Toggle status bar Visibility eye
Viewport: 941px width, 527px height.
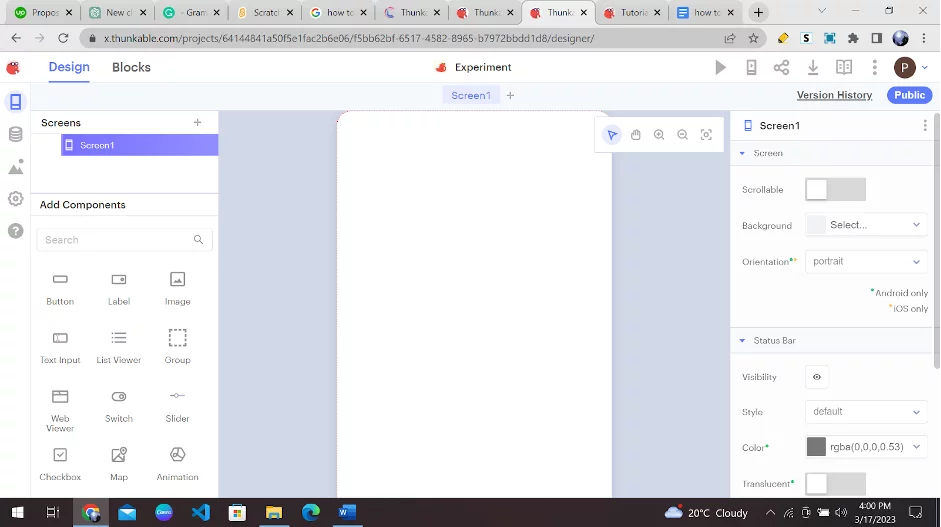817,377
